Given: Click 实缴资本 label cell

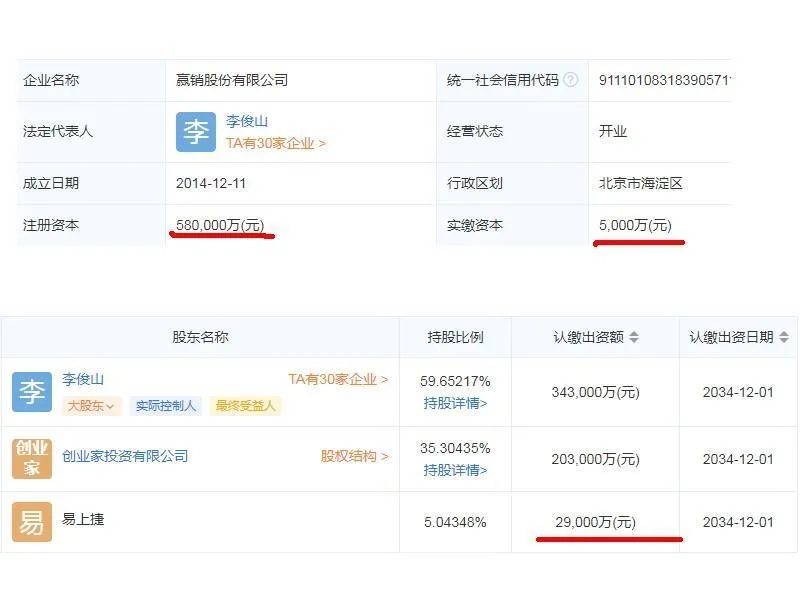Looking at the screenshot, I should [x=512, y=225].
